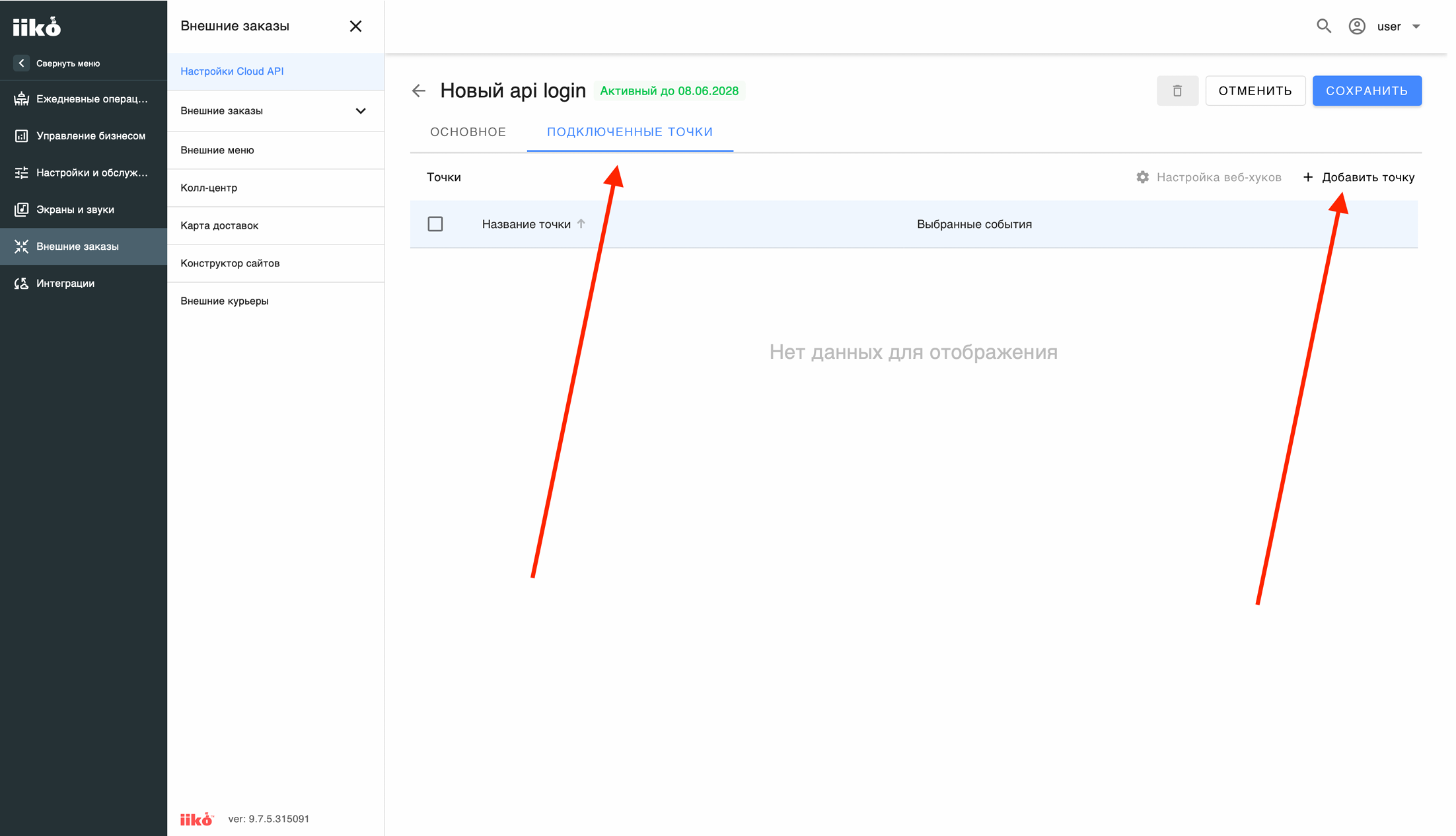The height and width of the screenshot is (836, 1456).
Task: Sort by Название точки column arrow
Action: (x=581, y=223)
